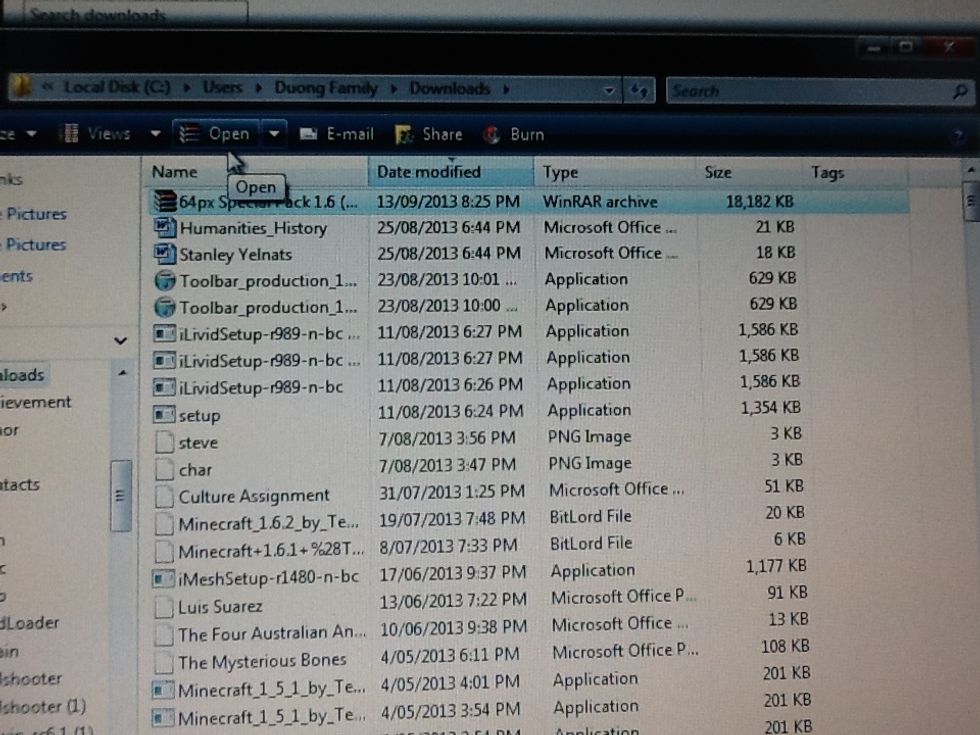Click the file list scroll-up arrow

point(971,170)
